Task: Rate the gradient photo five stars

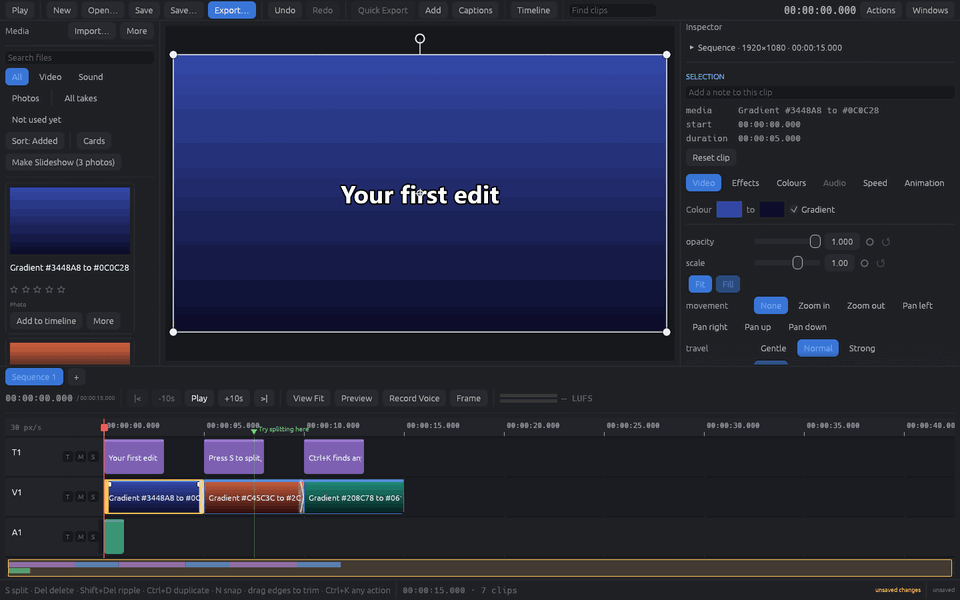Action: pos(61,290)
